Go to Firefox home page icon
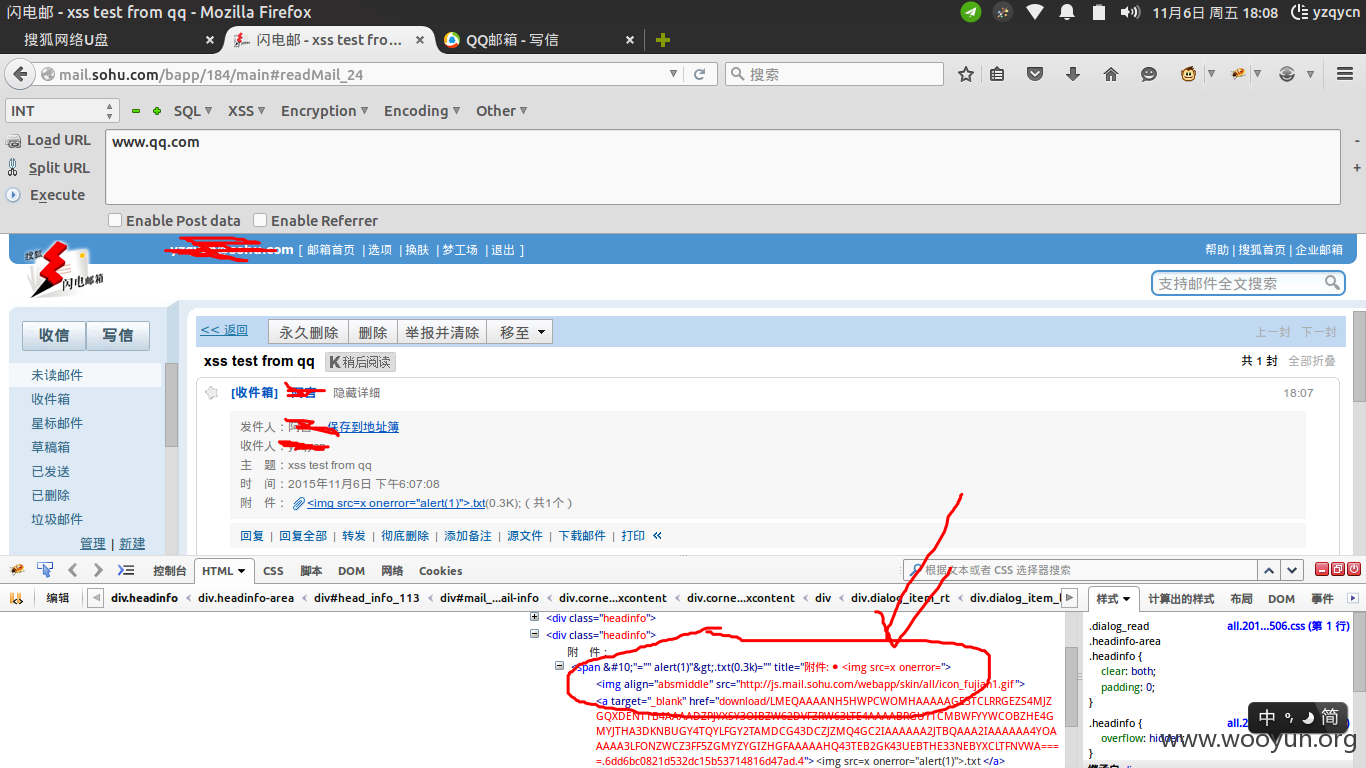1366x768 pixels. pos(1110,74)
